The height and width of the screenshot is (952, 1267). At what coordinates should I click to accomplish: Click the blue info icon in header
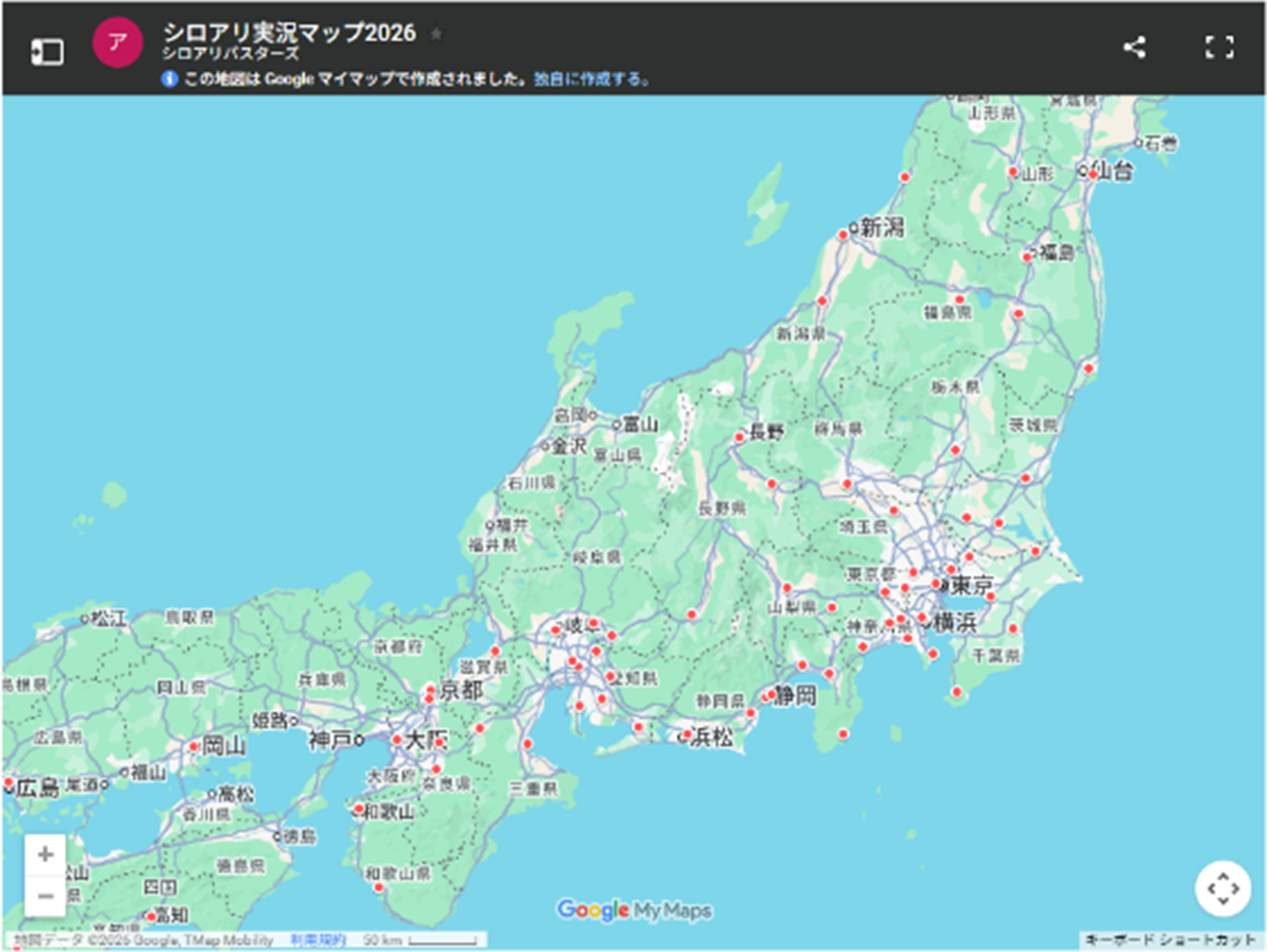[170, 79]
